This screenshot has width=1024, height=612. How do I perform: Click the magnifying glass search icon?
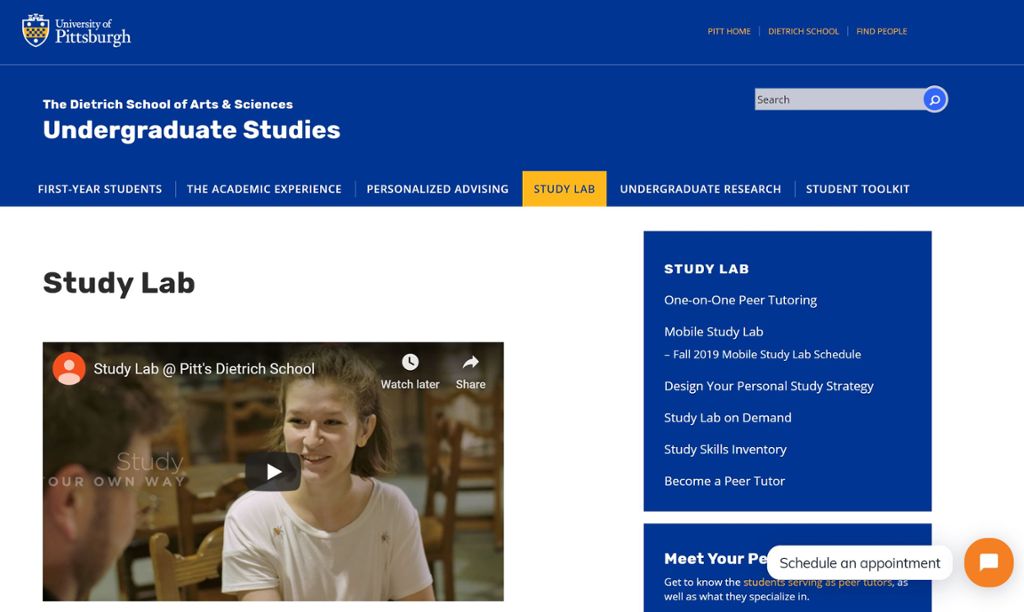tap(933, 99)
